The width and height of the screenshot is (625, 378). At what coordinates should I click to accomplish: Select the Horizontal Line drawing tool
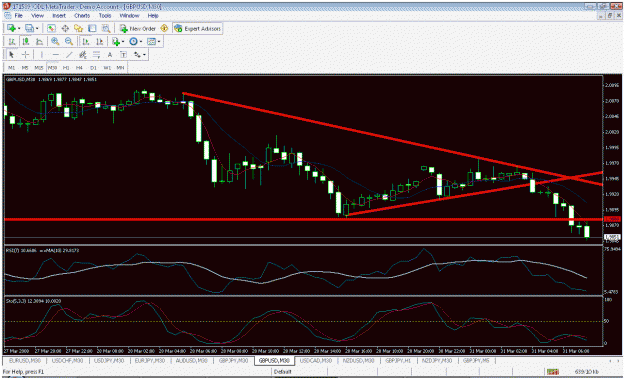tap(56, 55)
